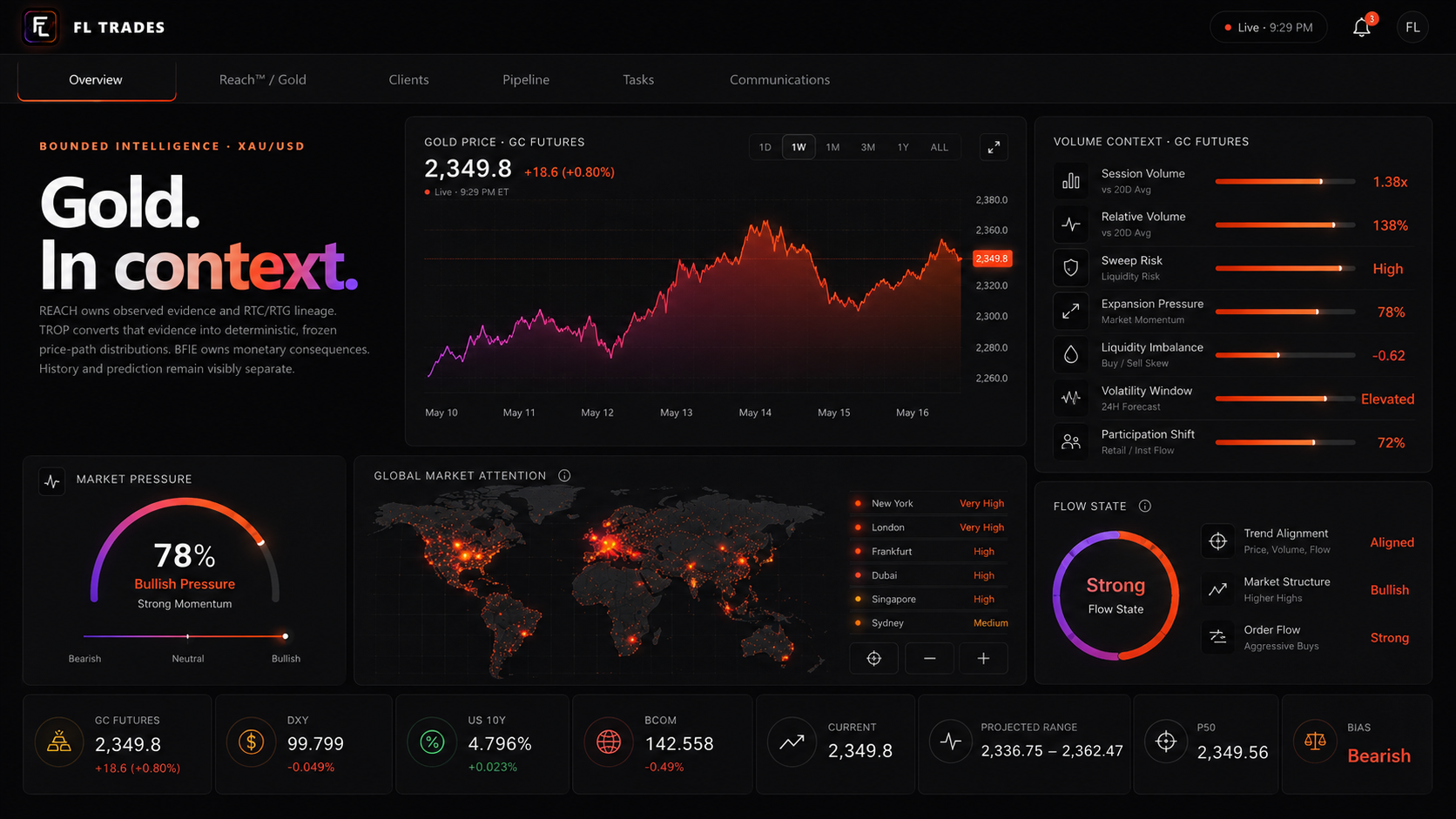Click the GC Futures gold bars icon
The height and width of the screenshot is (819, 1456).
[59, 742]
